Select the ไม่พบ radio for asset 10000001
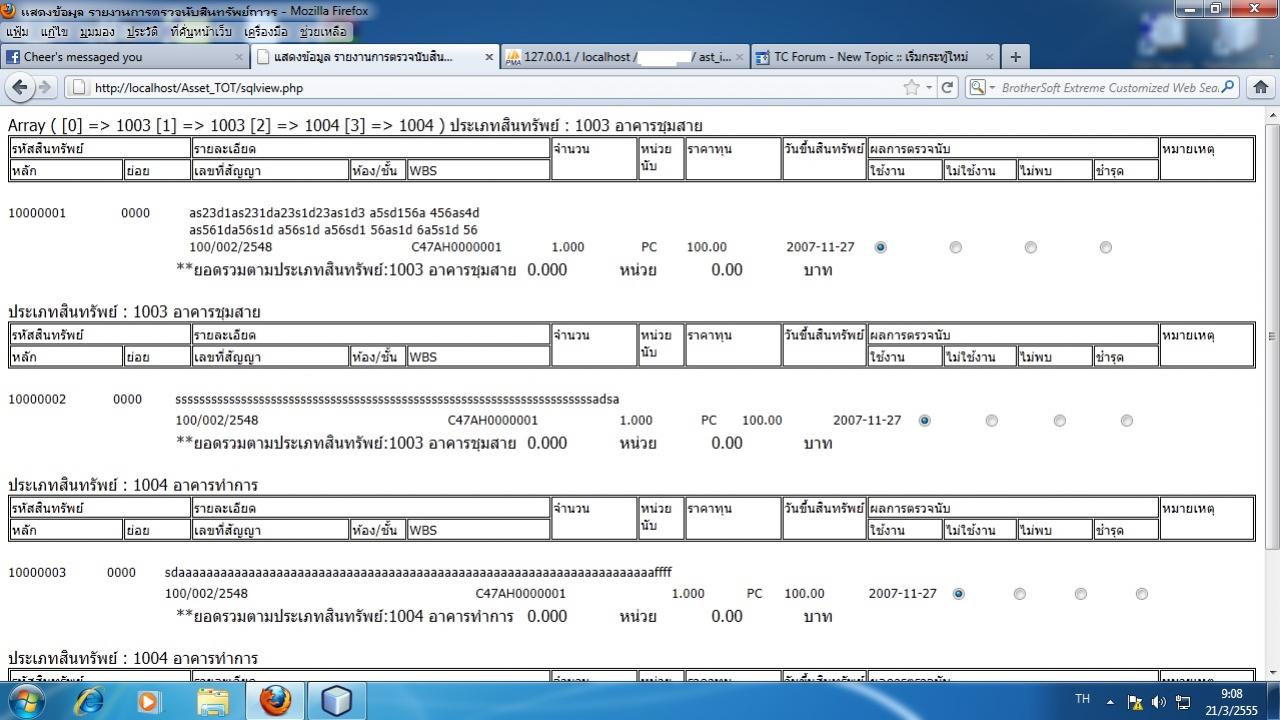 coord(1031,247)
